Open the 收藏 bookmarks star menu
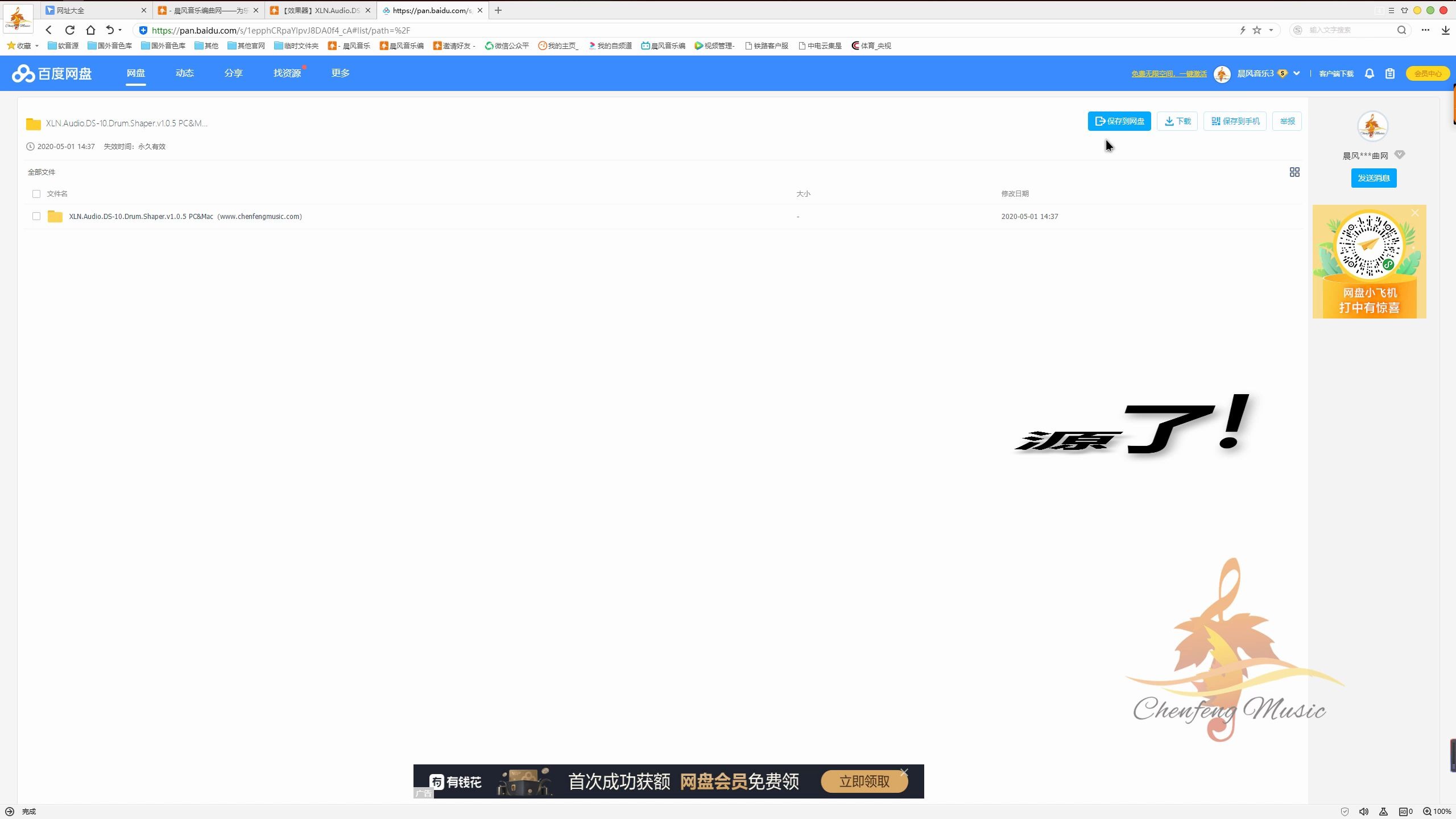The width and height of the screenshot is (1456, 819). point(22,45)
